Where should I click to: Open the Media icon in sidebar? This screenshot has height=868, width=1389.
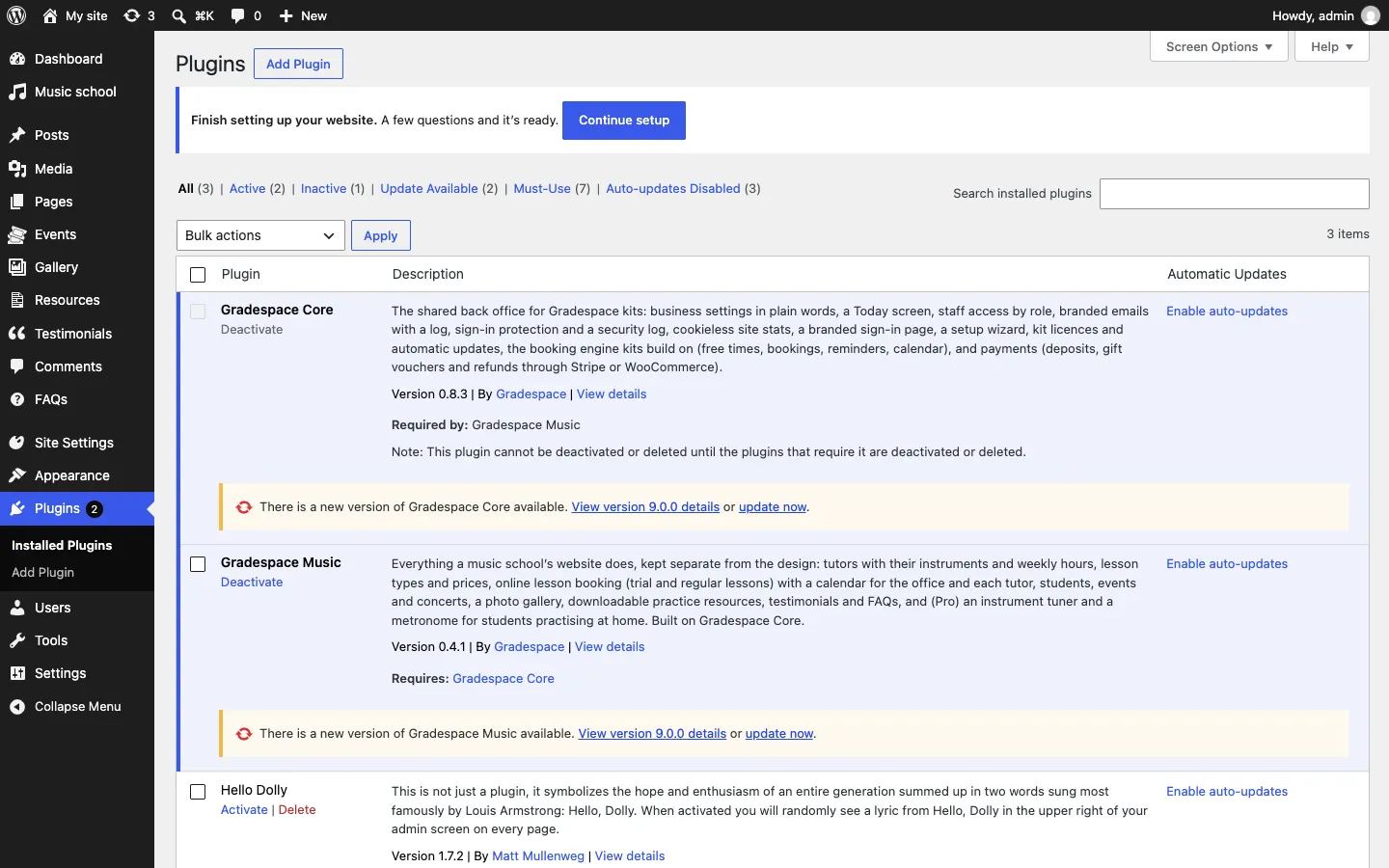point(17,169)
